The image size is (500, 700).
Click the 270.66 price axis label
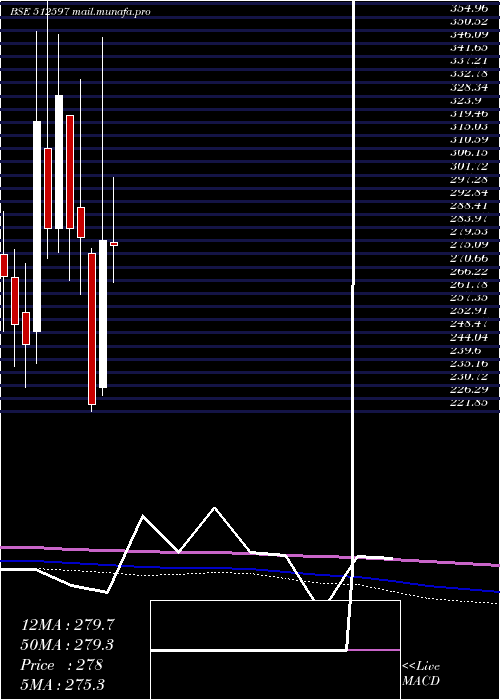coord(469,258)
